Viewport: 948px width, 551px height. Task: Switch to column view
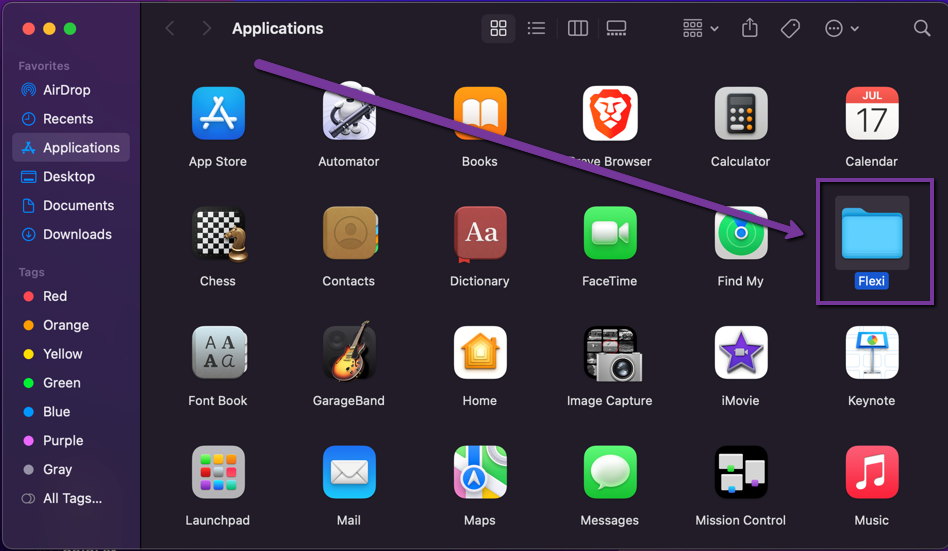point(578,29)
